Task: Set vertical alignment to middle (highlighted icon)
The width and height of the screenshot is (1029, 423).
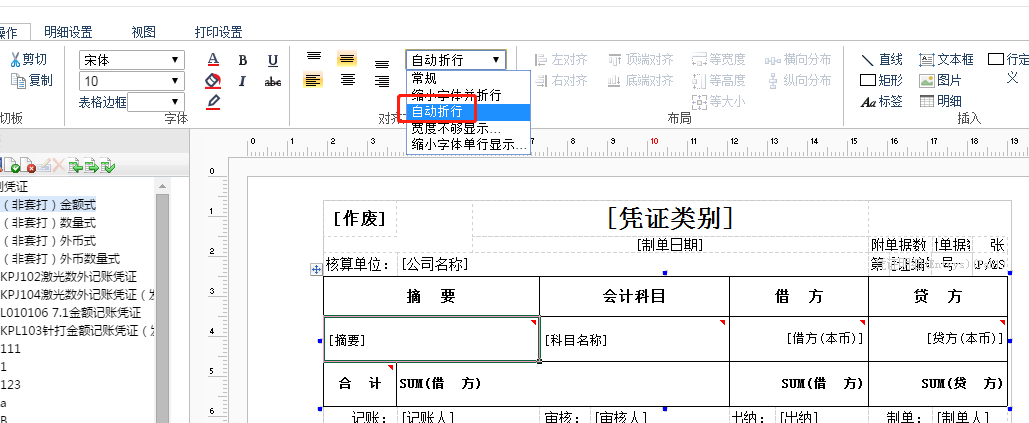Action: (x=347, y=59)
